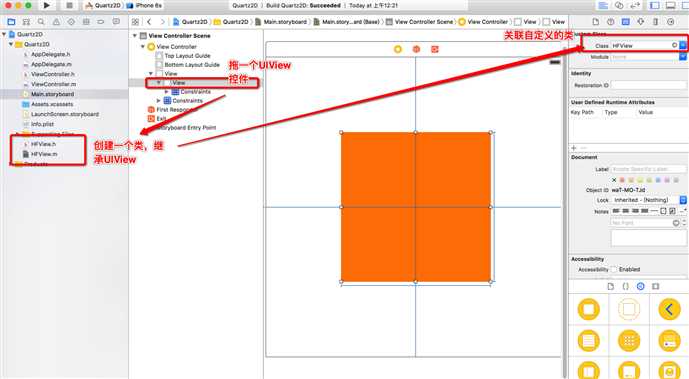This screenshot has height=379, width=689.
Task: Collapse the root Quartz2D project
Action: pos(4,34)
